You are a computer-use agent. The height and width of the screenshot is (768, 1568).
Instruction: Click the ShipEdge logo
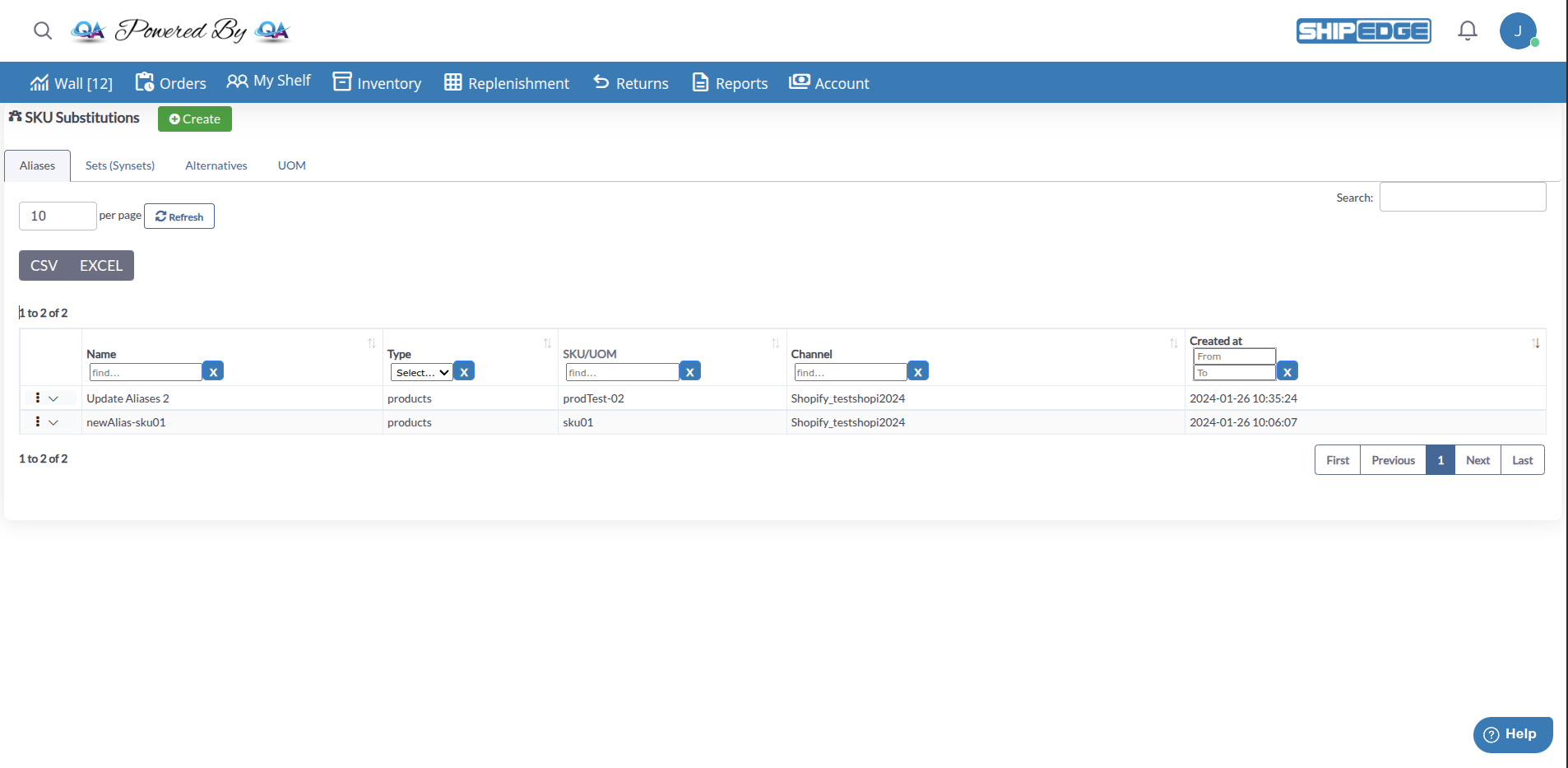1363,31
